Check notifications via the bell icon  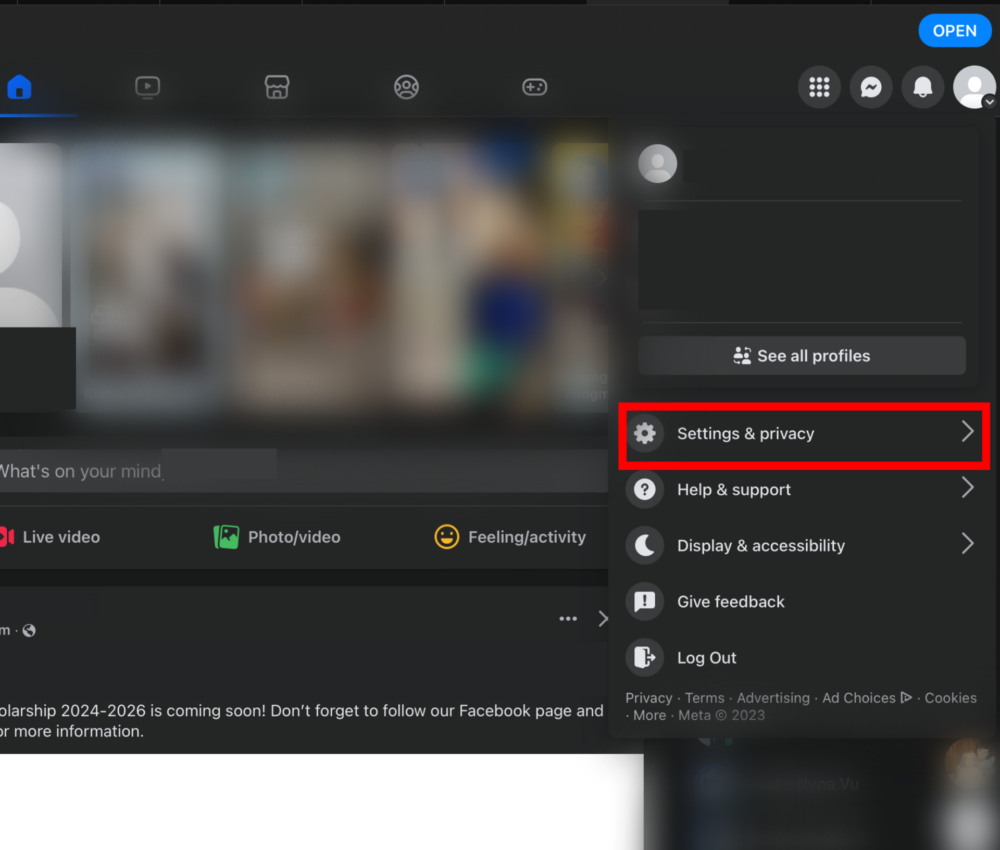(x=923, y=87)
